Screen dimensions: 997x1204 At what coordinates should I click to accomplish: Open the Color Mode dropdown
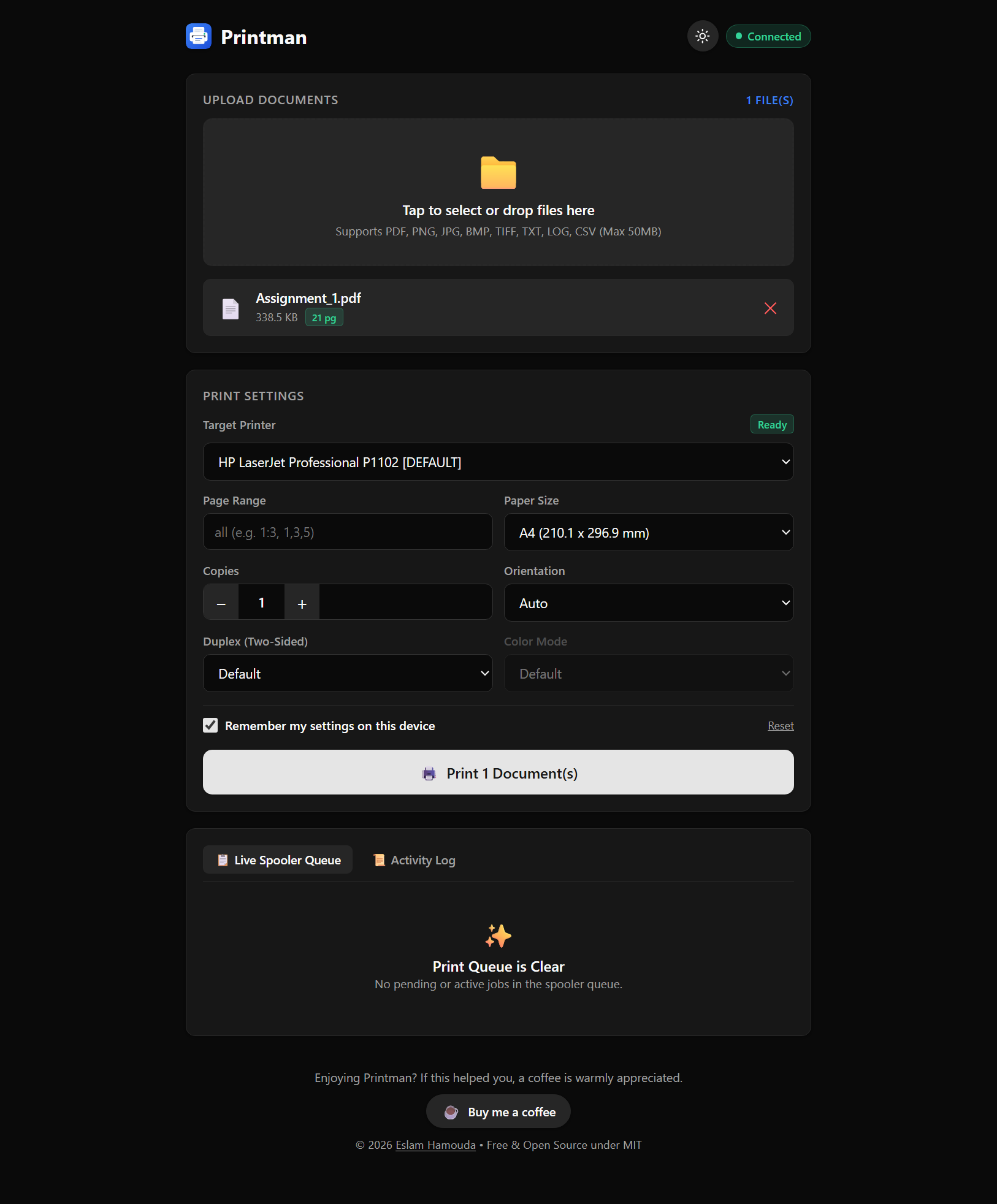(649, 673)
